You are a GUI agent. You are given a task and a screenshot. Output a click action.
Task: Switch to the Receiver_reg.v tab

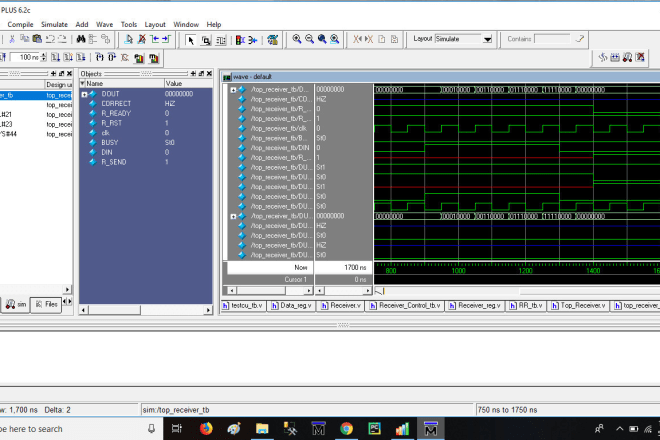[475, 306]
